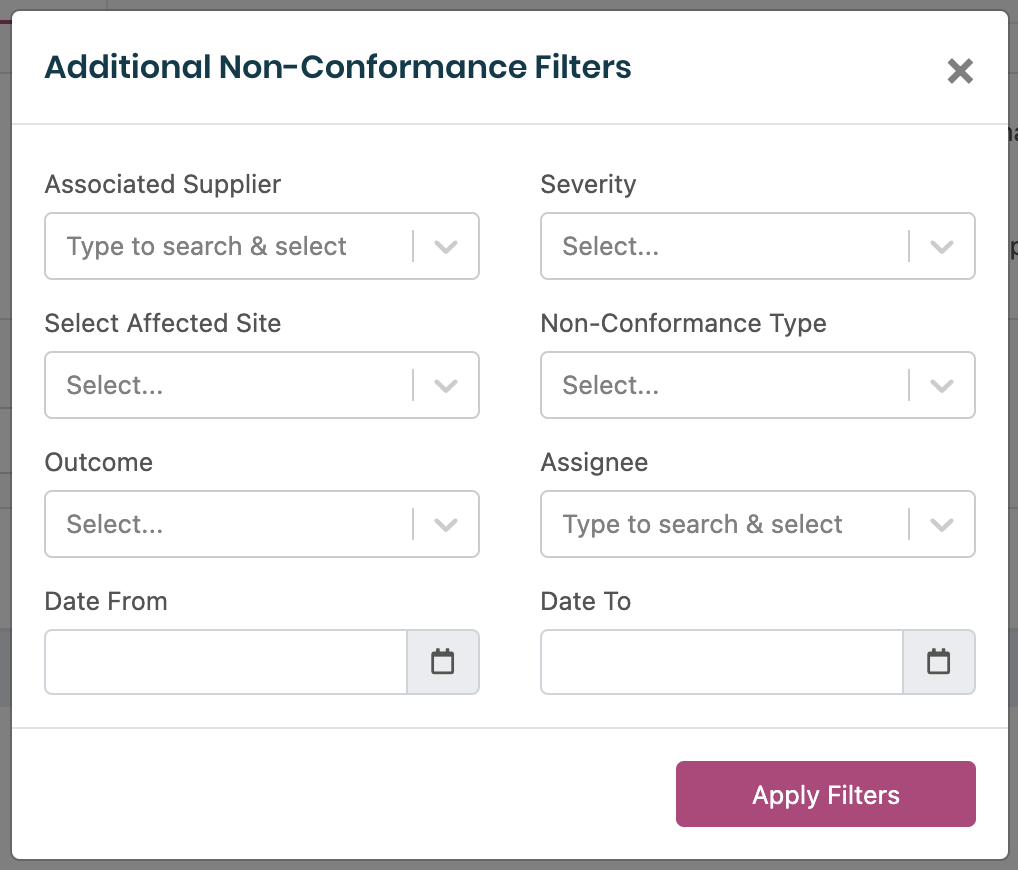Expand the Non-Conformance Type dropdown chevron
The image size is (1018, 870).
[x=942, y=385]
